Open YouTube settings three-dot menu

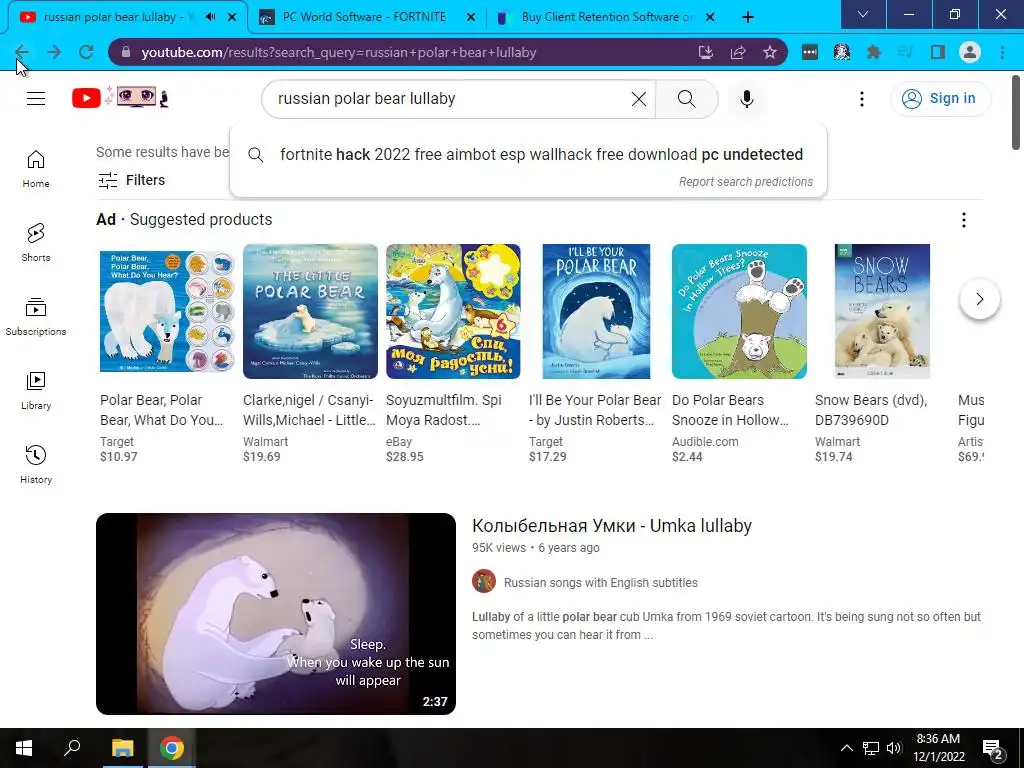[x=861, y=99]
